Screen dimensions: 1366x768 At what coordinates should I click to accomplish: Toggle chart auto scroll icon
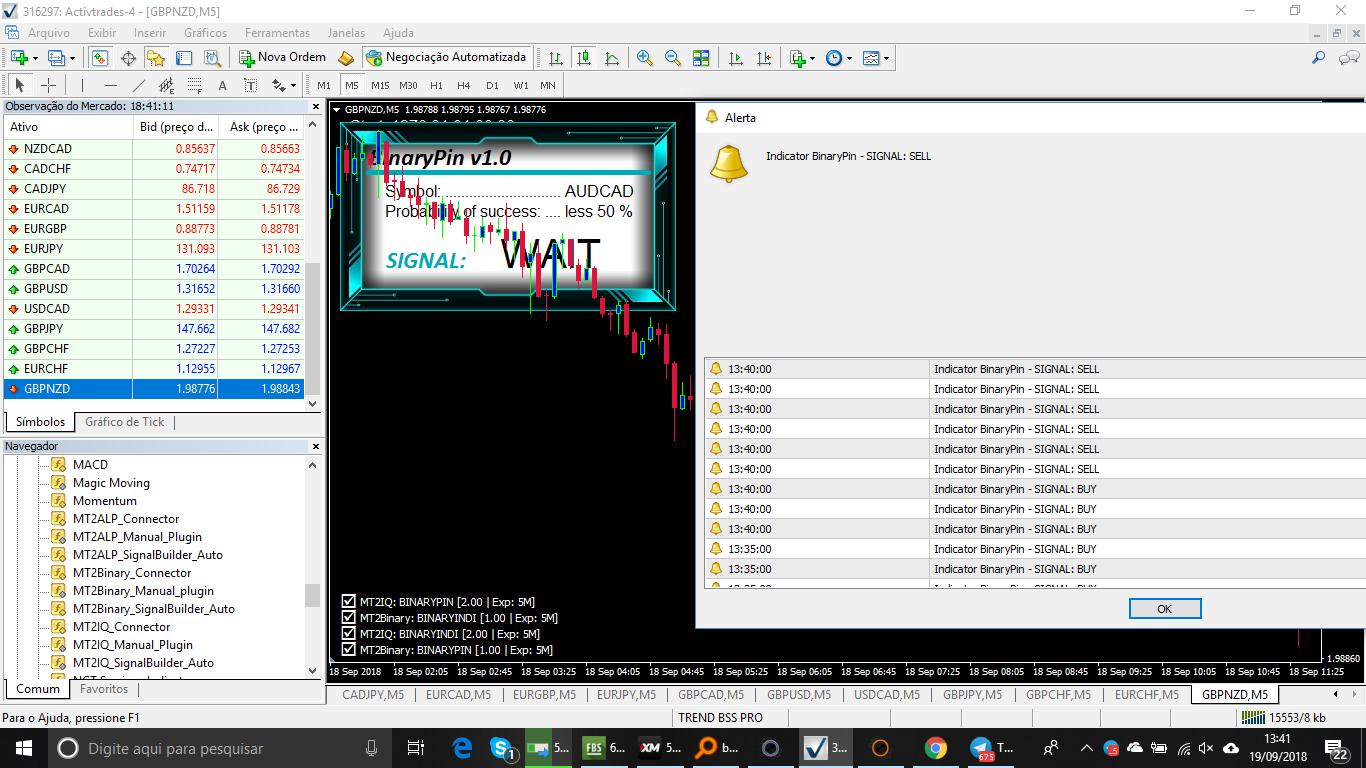point(736,58)
